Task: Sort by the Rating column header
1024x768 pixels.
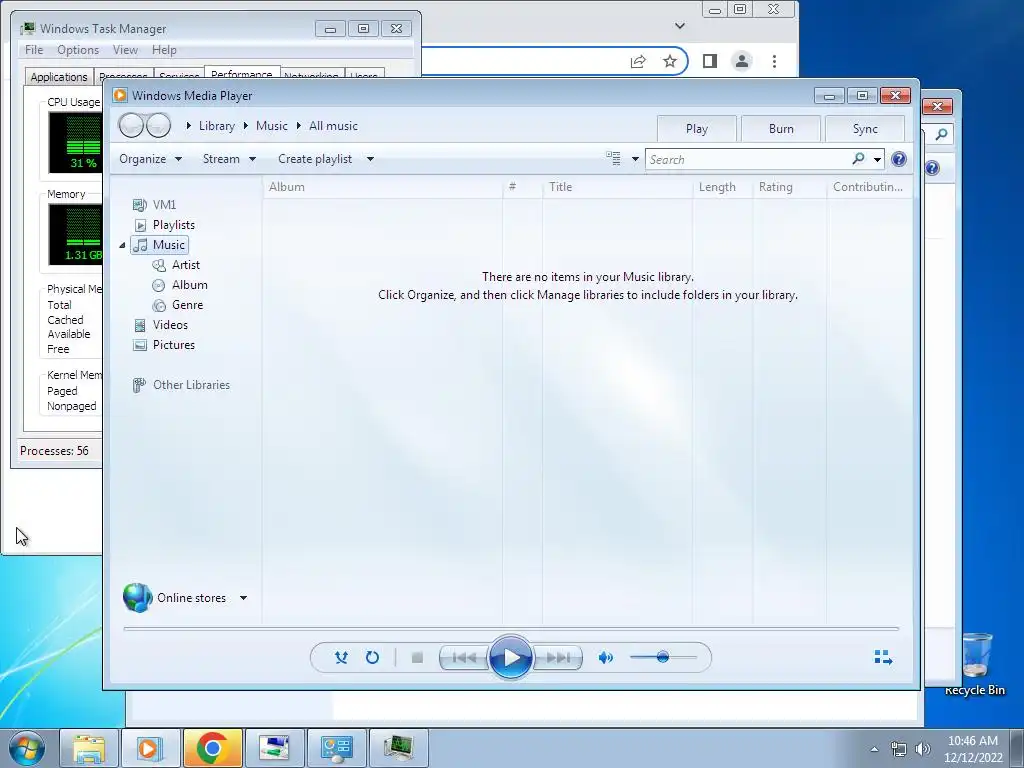Action: [x=790, y=187]
